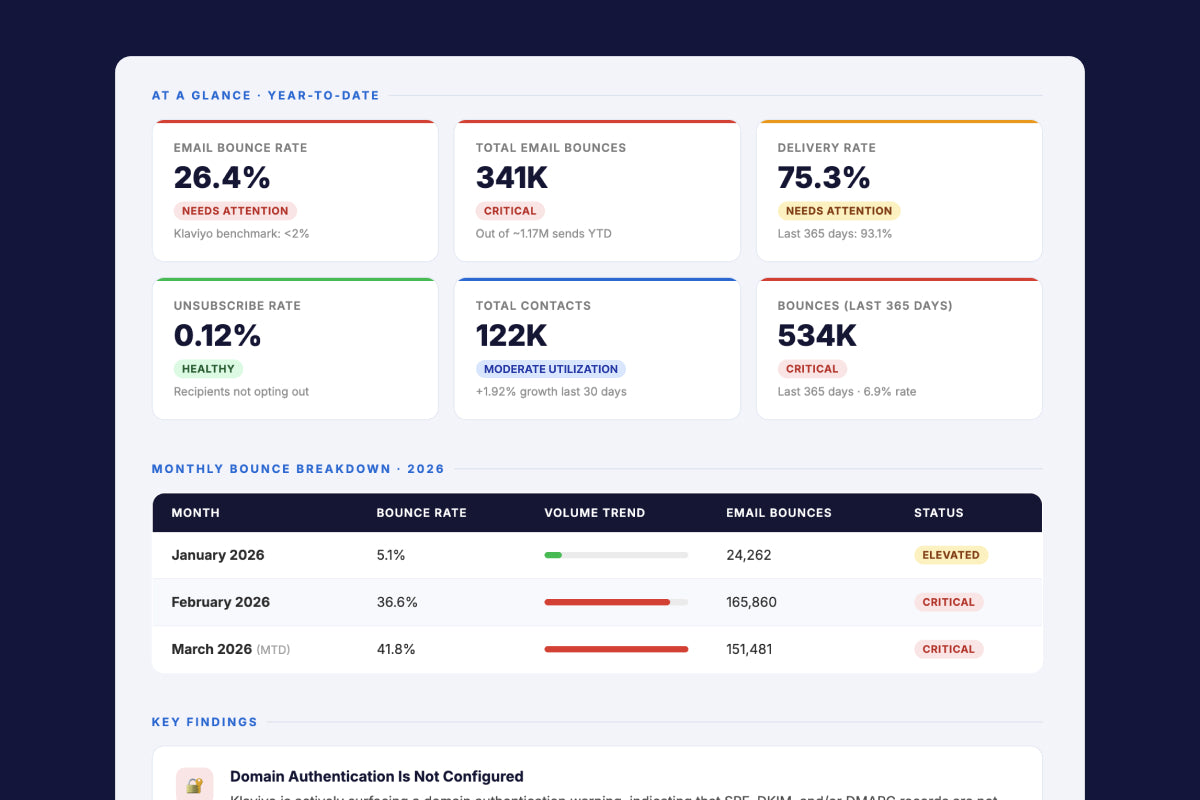Click the Total Contacts card label
The height and width of the screenshot is (800, 1200).
(x=533, y=306)
